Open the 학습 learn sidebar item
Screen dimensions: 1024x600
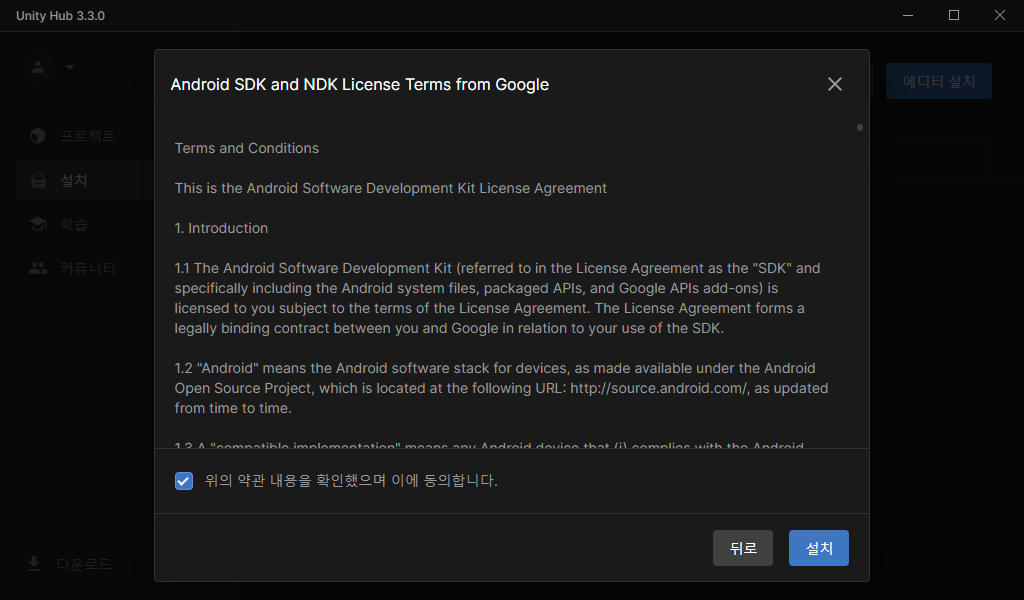click(x=85, y=225)
